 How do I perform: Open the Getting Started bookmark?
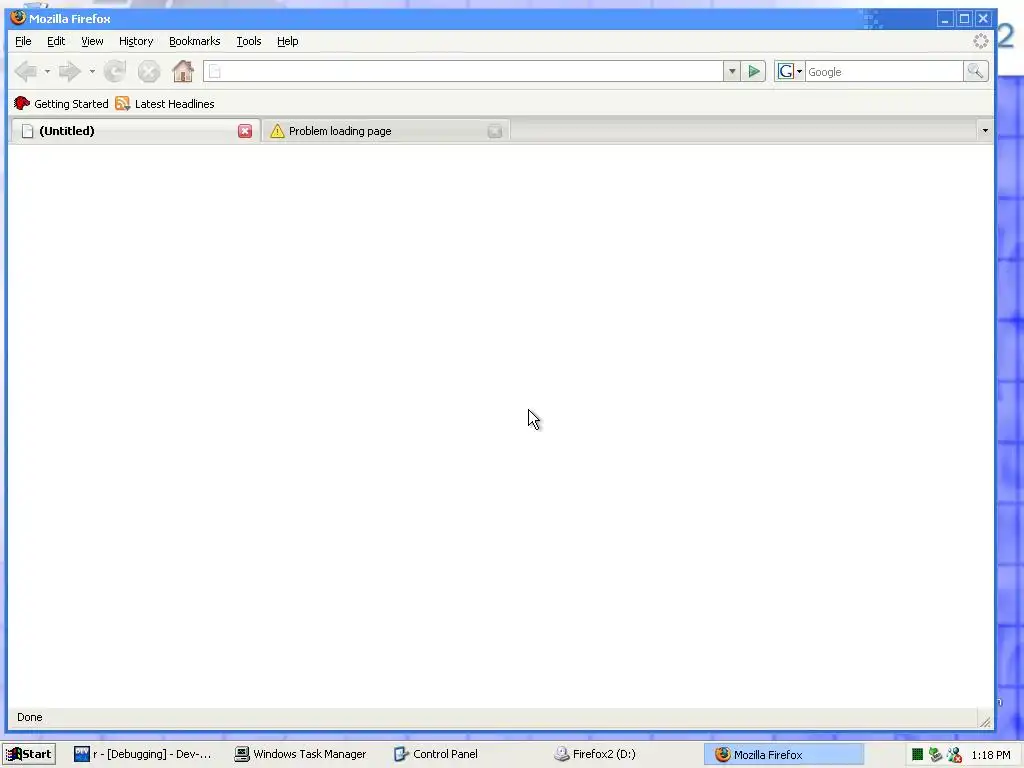pyautogui.click(x=61, y=104)
